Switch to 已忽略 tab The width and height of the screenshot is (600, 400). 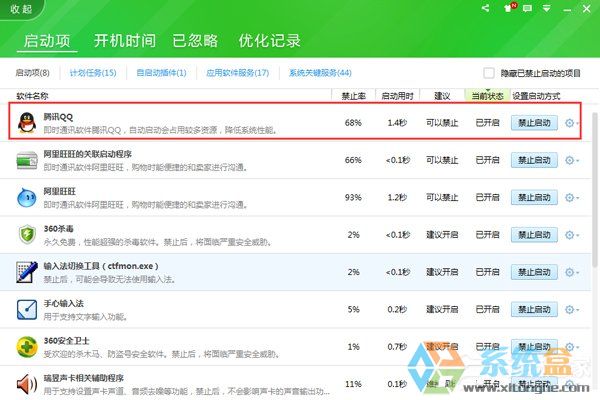point(195,41)
